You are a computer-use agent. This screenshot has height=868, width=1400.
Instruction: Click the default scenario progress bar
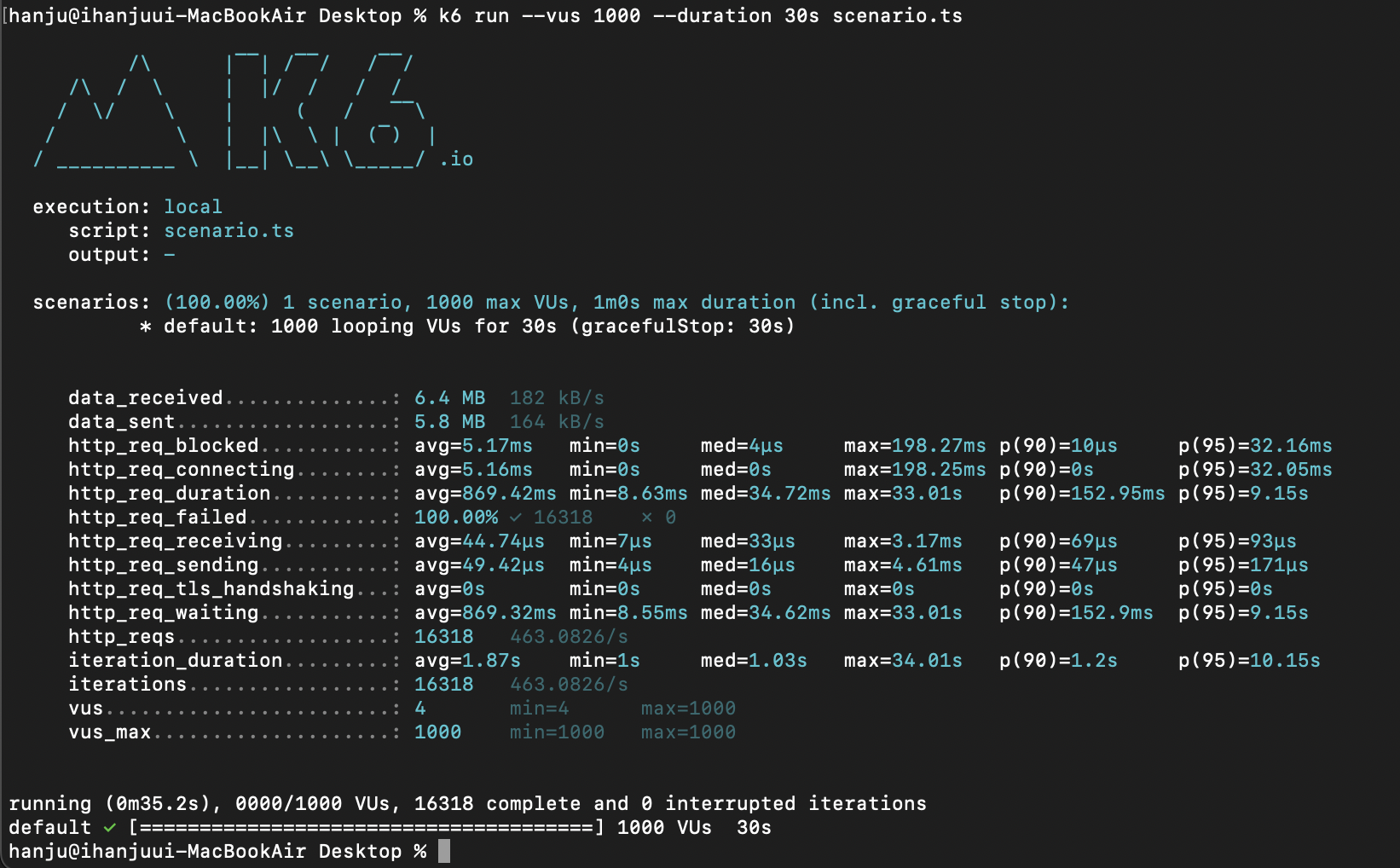(x=367, y=828)
